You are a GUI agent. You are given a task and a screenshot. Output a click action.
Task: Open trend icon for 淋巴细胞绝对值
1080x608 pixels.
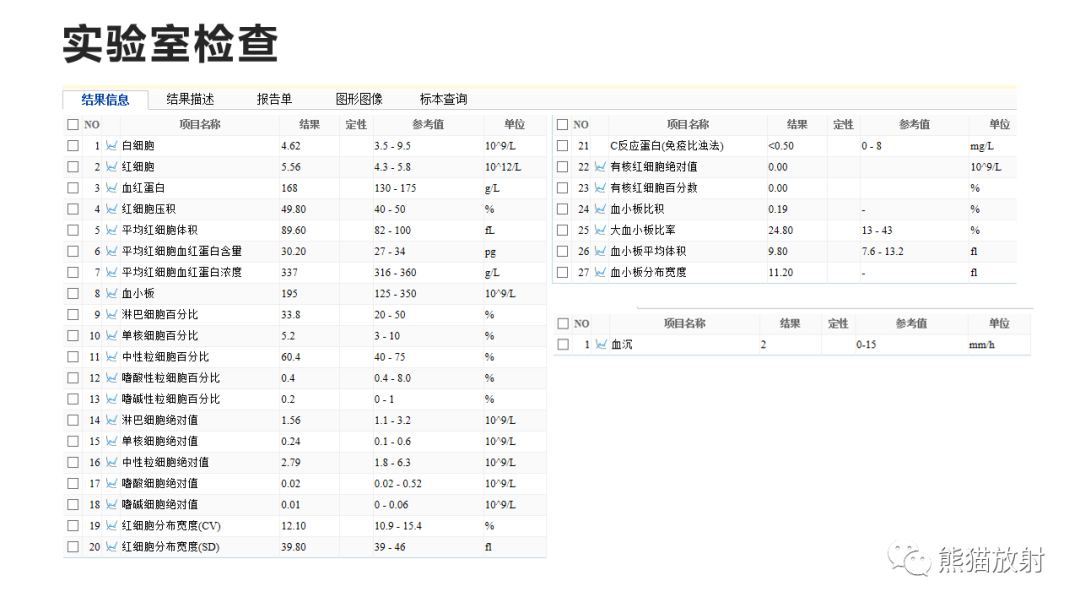pos(112,420)
